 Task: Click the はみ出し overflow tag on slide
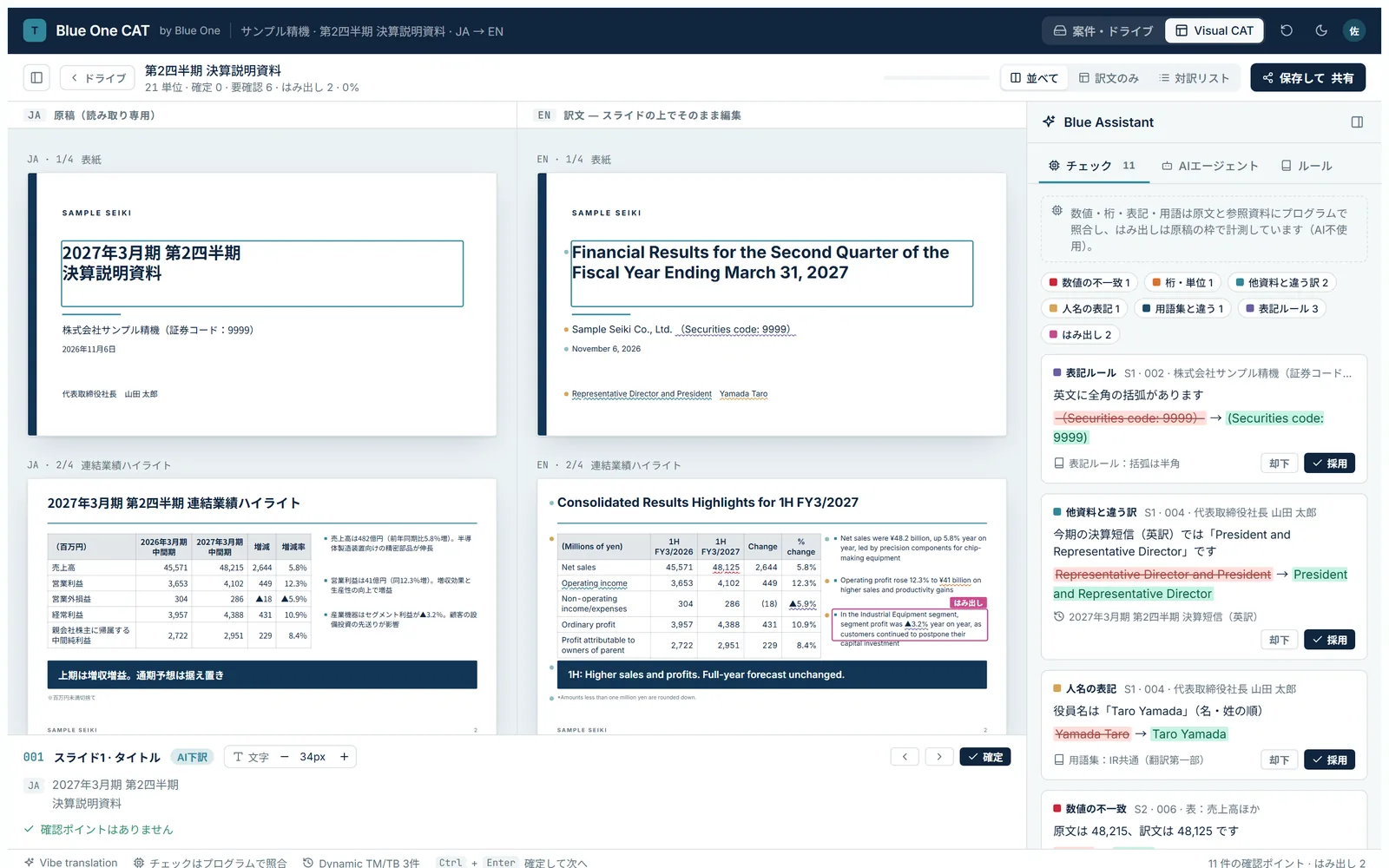click(x=969, y=602)
